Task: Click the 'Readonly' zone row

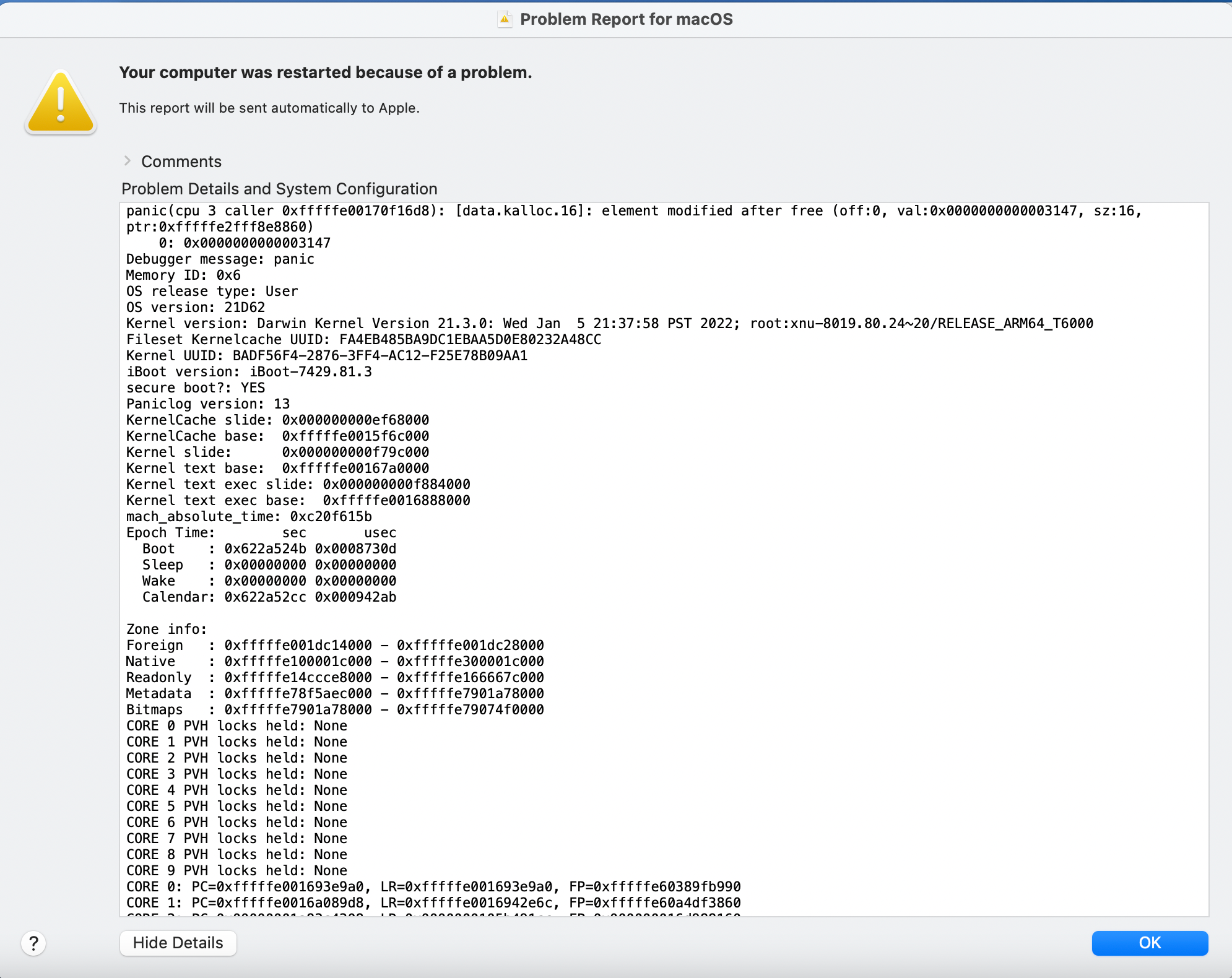Action: pyautogui.click(x=335, y=678)
